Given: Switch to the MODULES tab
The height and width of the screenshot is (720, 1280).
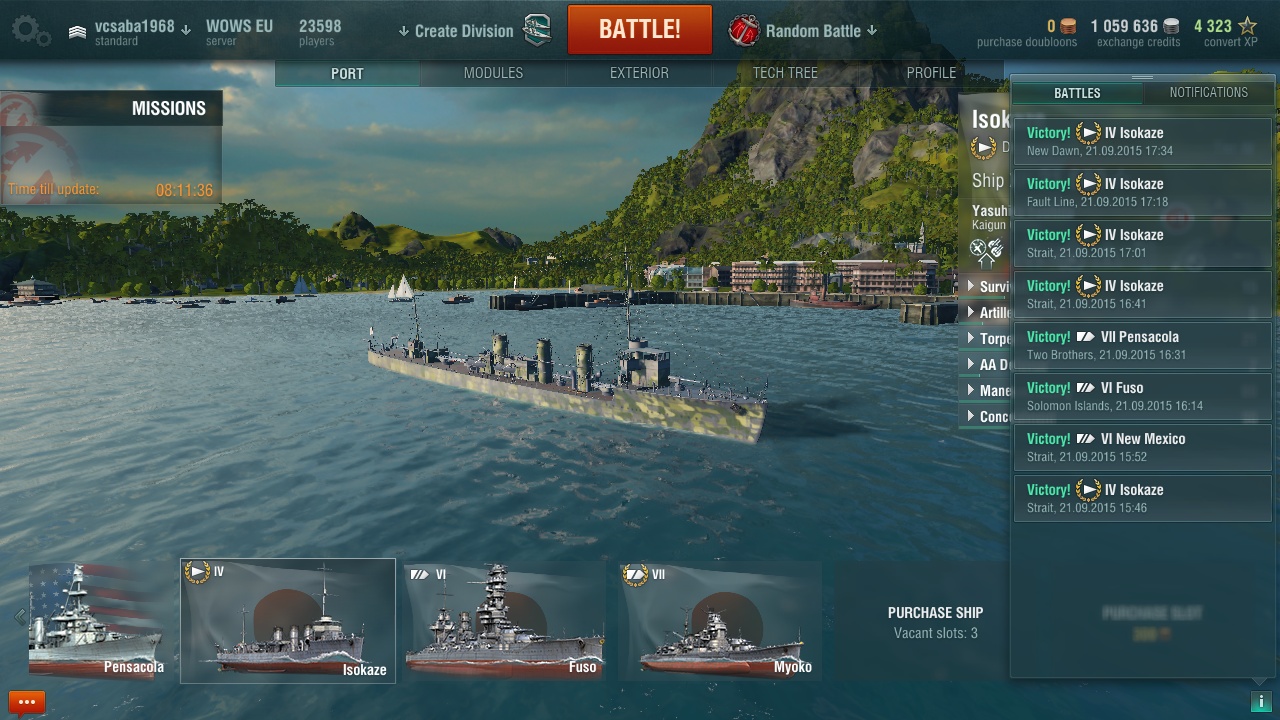Looking at the screenshot, I should 493,73.
